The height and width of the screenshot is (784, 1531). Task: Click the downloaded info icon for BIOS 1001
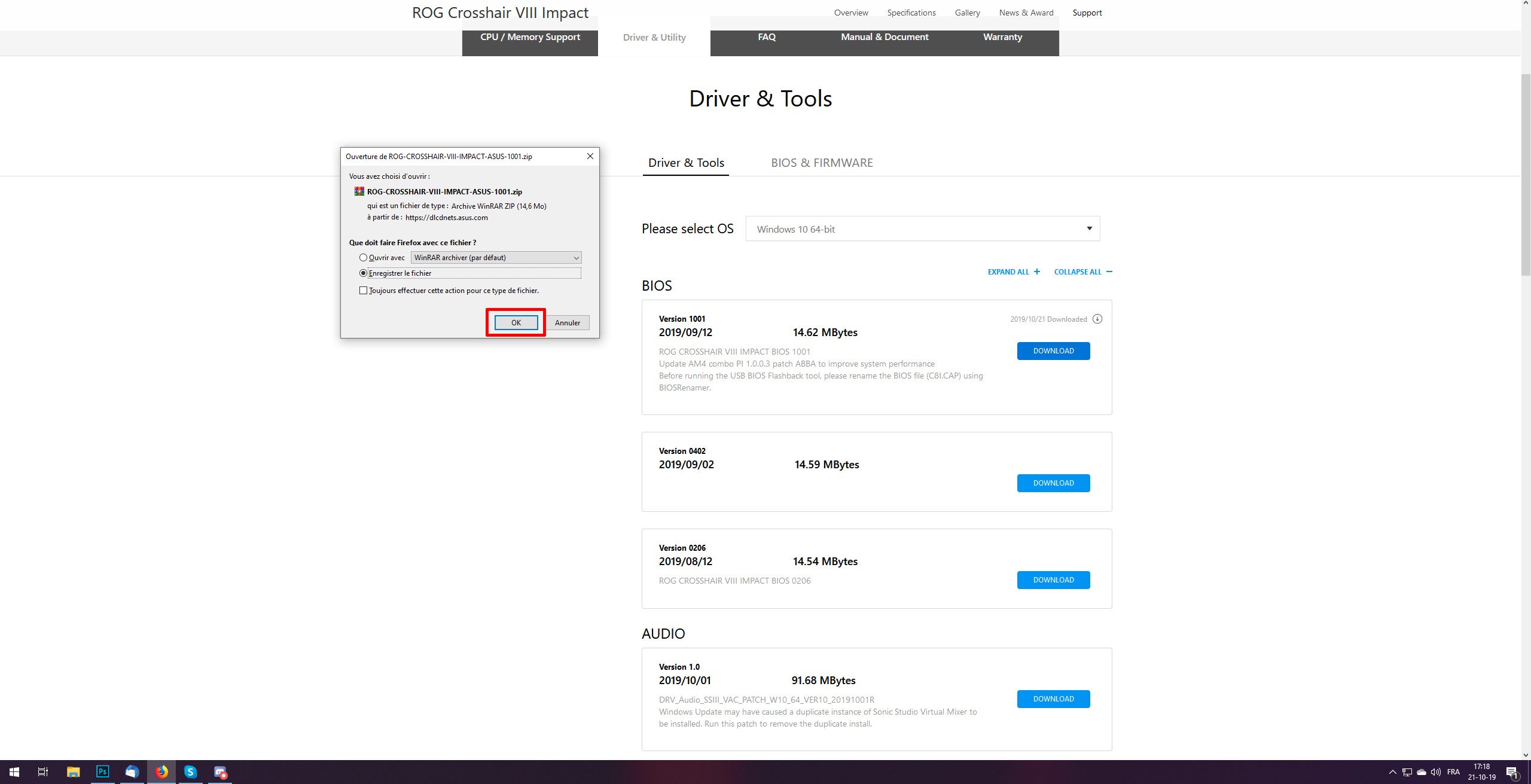(x=1097, y=319)
